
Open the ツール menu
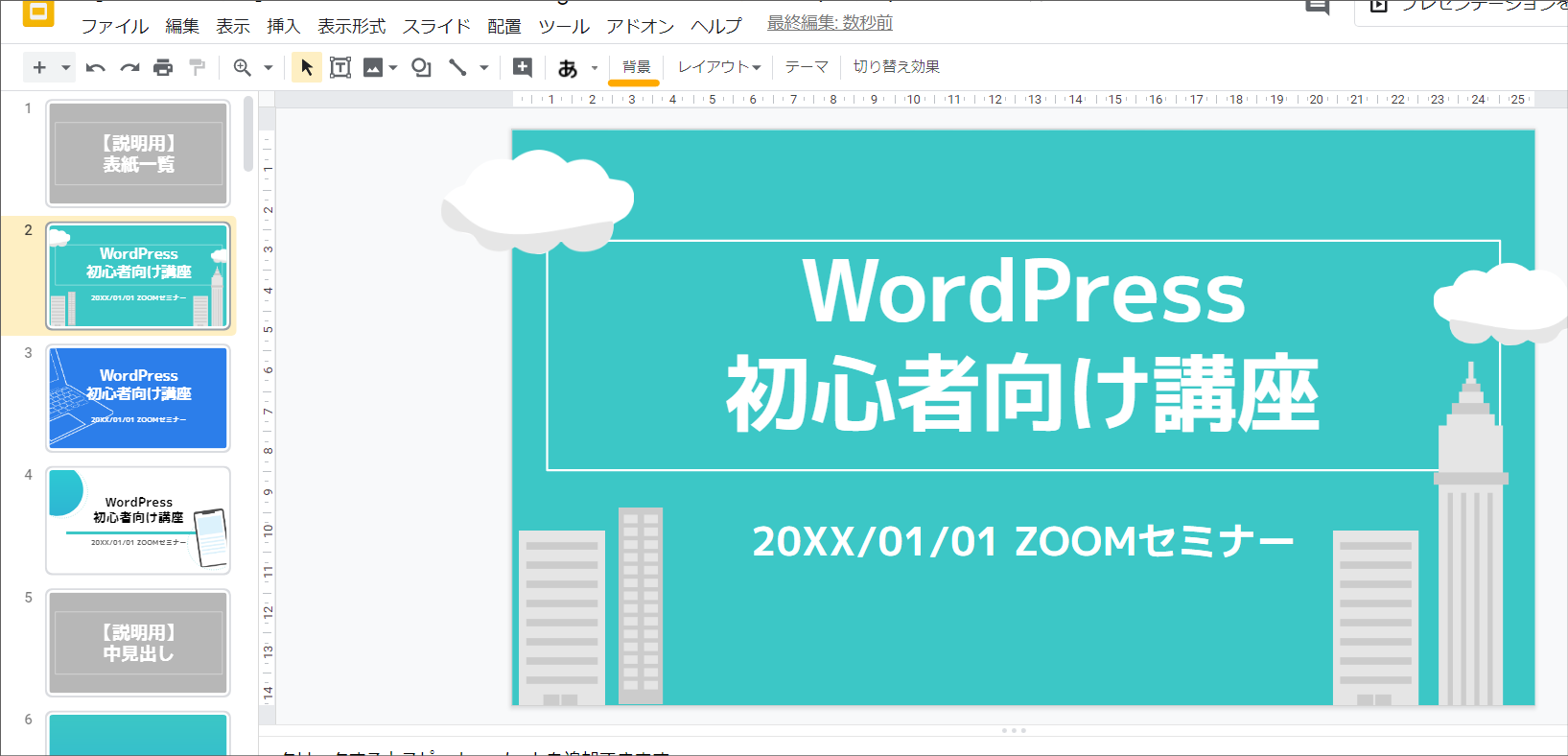click(564, 26)
